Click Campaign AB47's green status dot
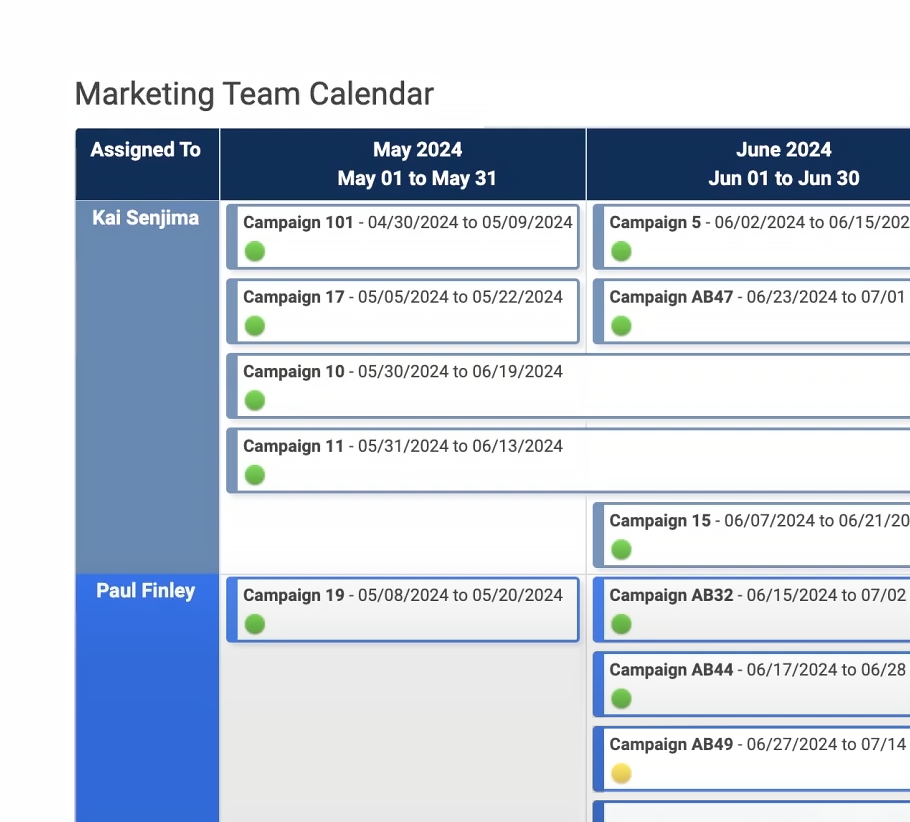 click(x=621, y=326)
